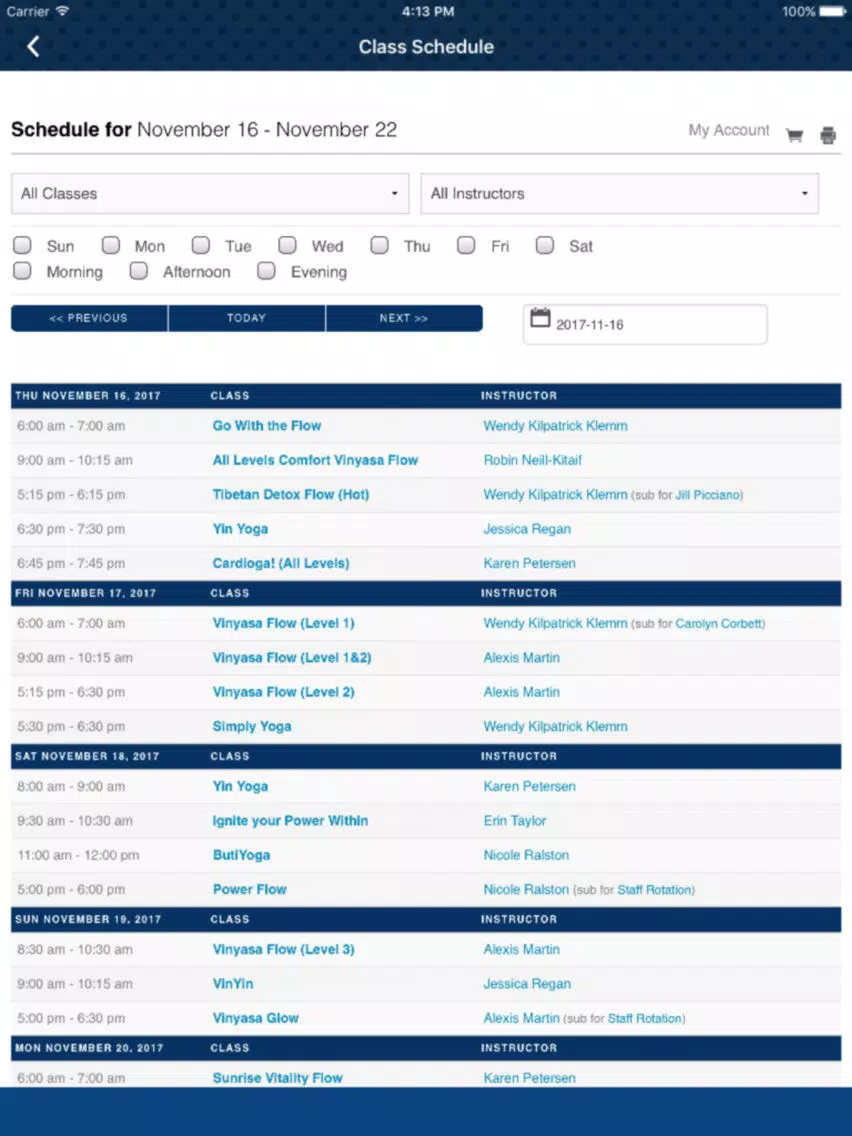View Staff Rotation link for Vinyasa Glow
This screenshot has width=852, height=1136.
point(645,1019)
